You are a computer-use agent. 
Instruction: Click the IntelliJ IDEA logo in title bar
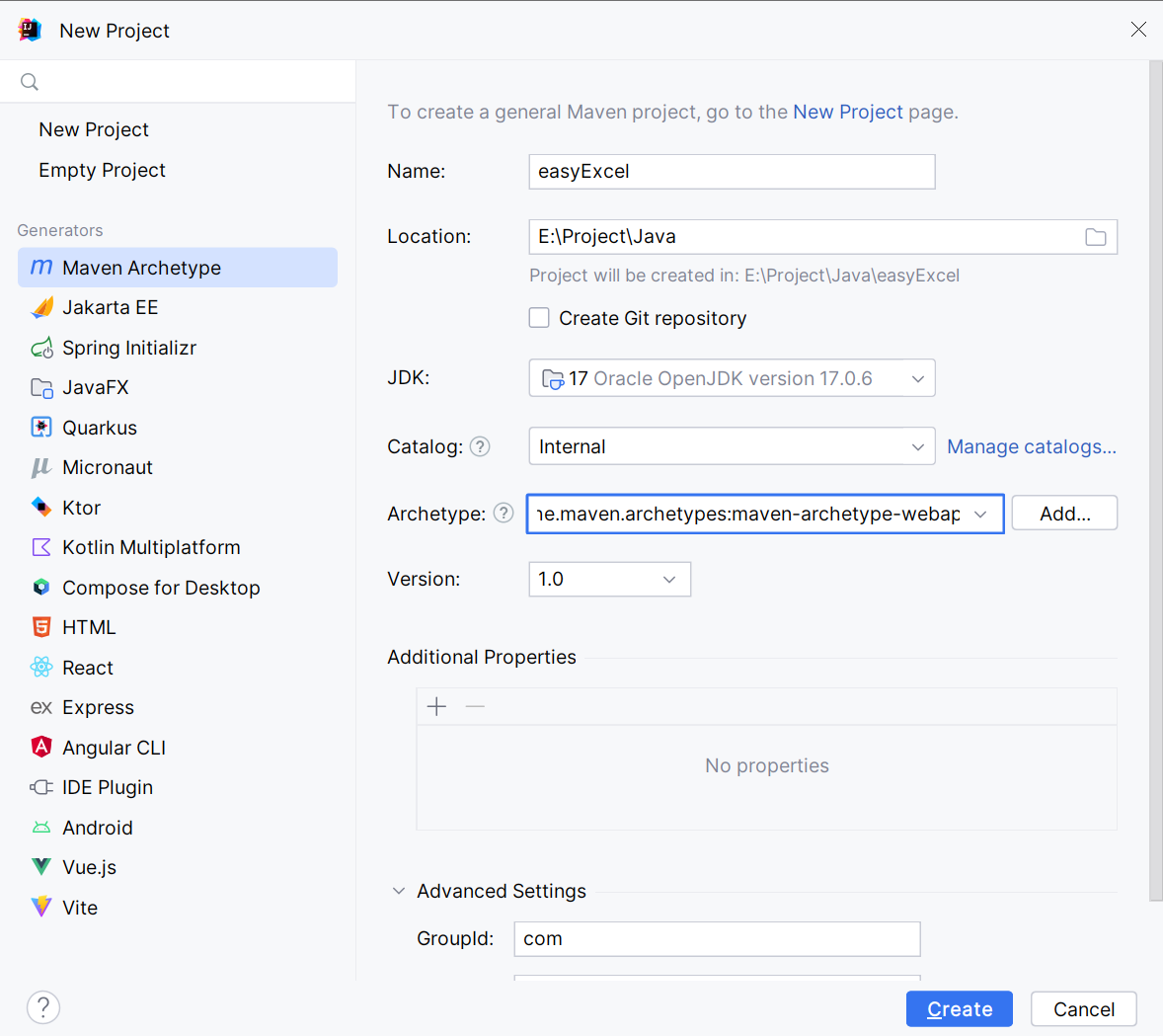[x=30, y=30]
